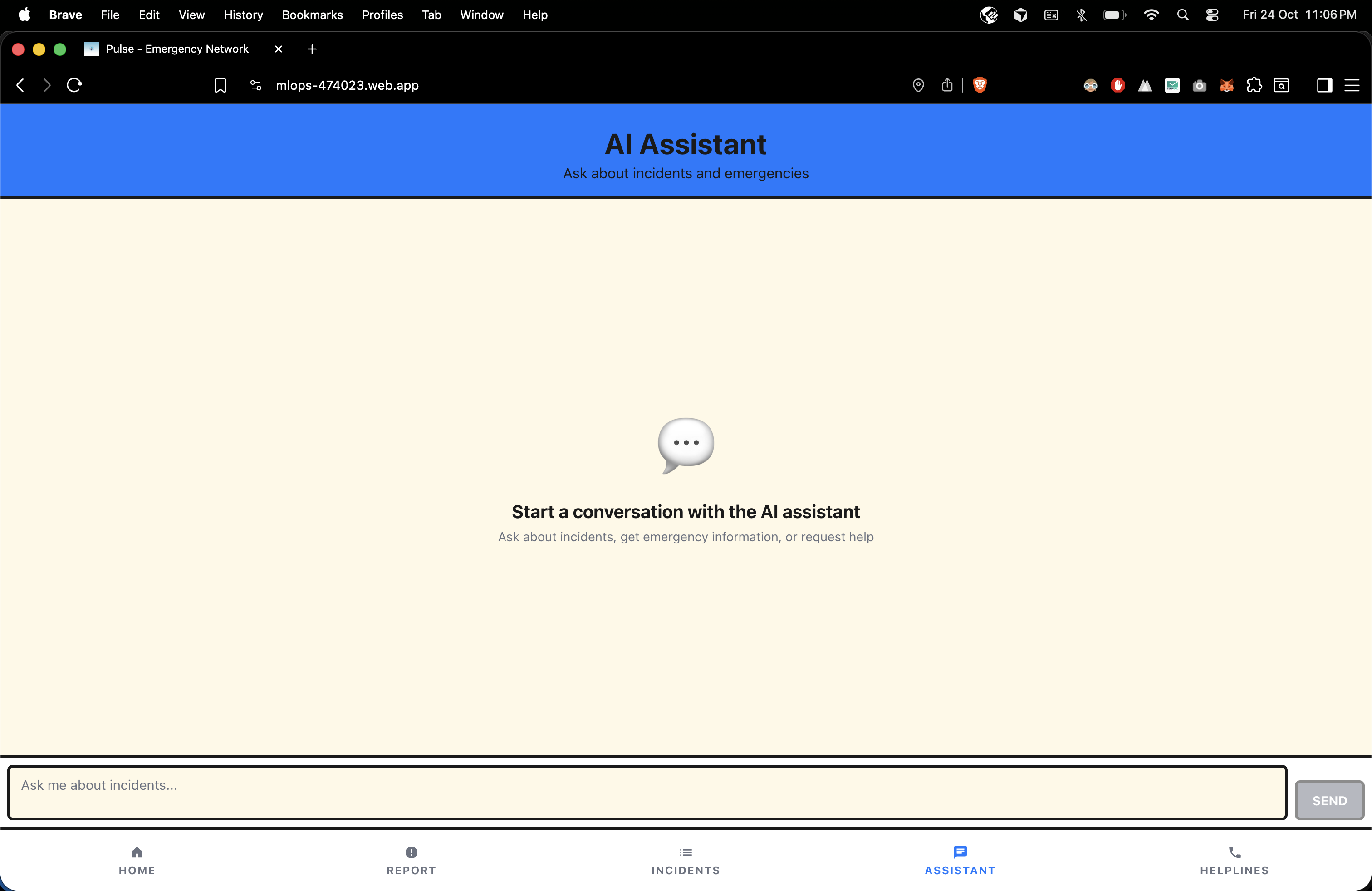This screenshot has width=1372, height=891.
Task: Open a new browser tab
Action: 312,49
